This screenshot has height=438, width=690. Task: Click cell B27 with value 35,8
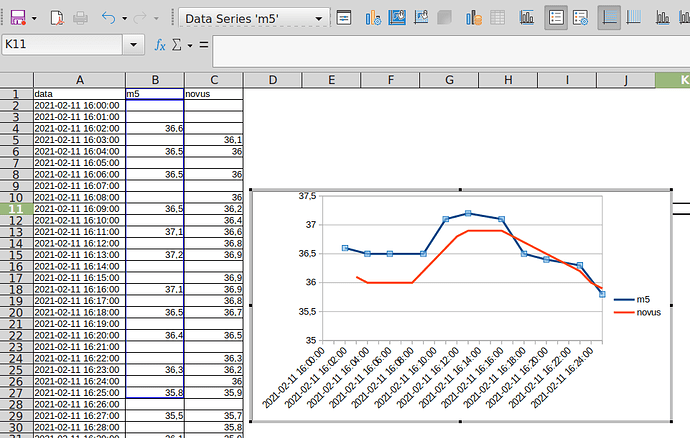[x=155, y=393]
